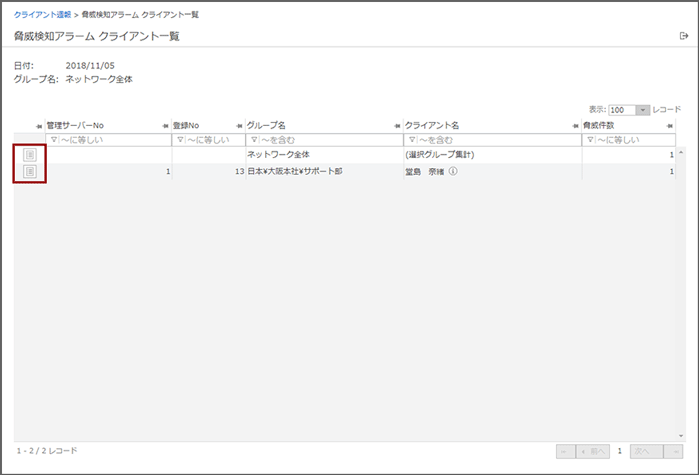Sort by 脅威件数 column header

click(x=599, y=126)
